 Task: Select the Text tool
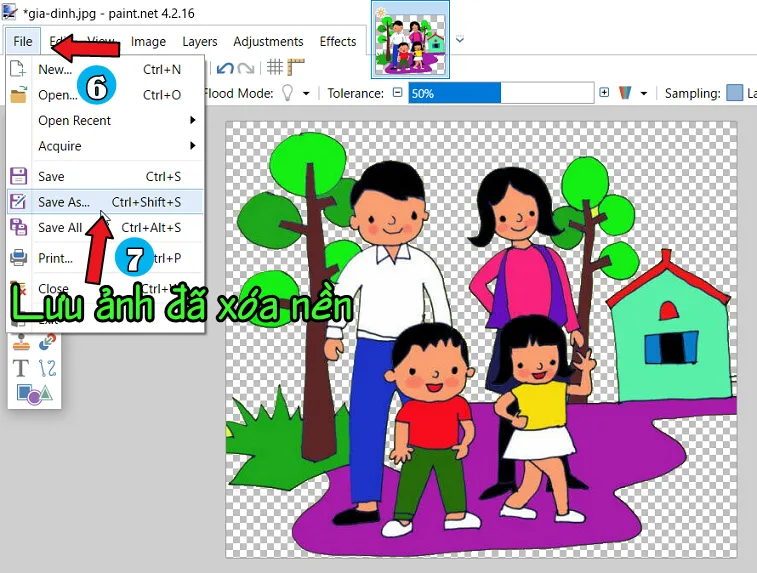(x=21, y=368)
